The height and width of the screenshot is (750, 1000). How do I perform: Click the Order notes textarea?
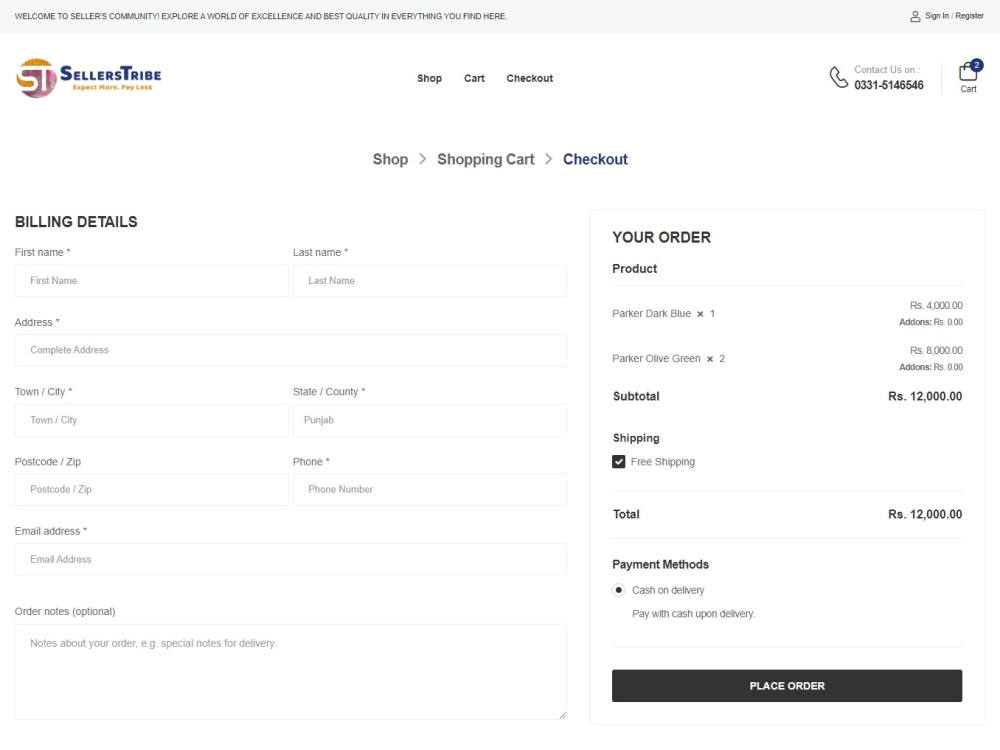tap(291, 672)
